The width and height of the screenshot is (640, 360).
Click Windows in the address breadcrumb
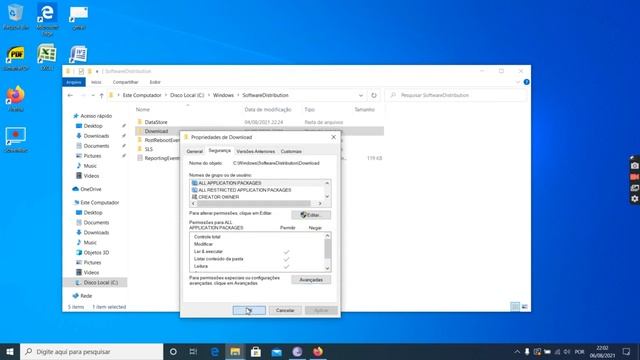tap(223, 95)
